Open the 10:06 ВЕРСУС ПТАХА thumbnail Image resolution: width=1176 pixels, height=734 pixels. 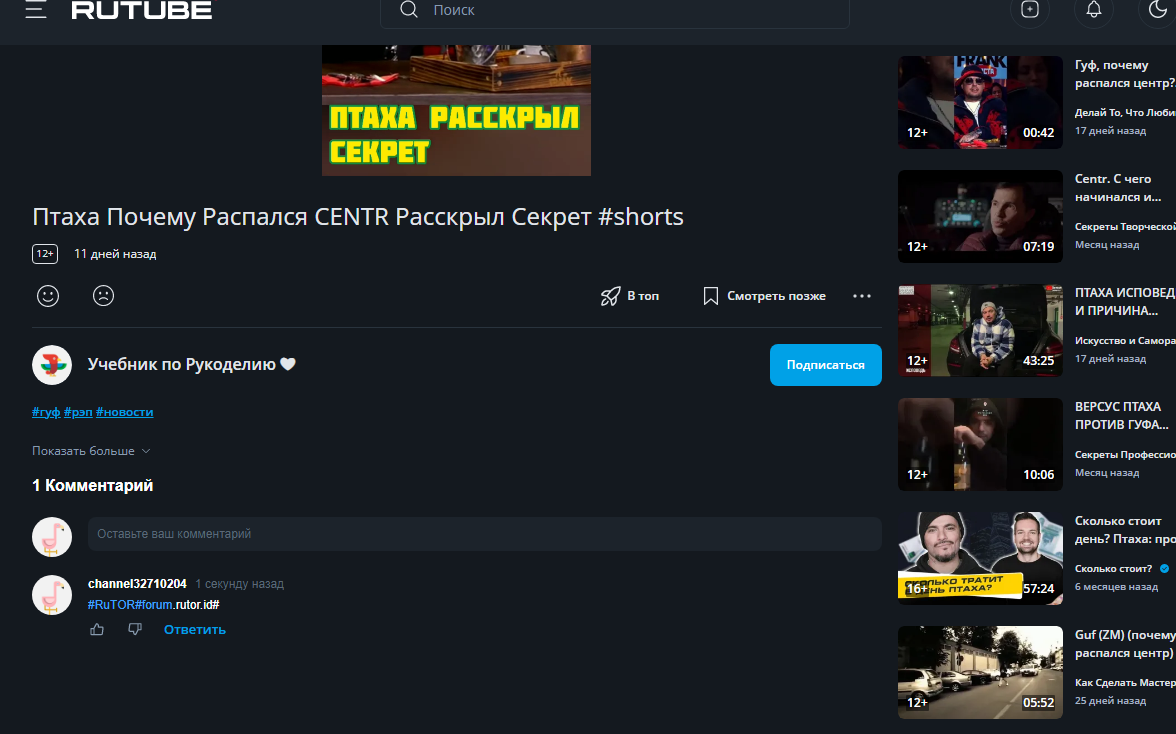point(980,444)
